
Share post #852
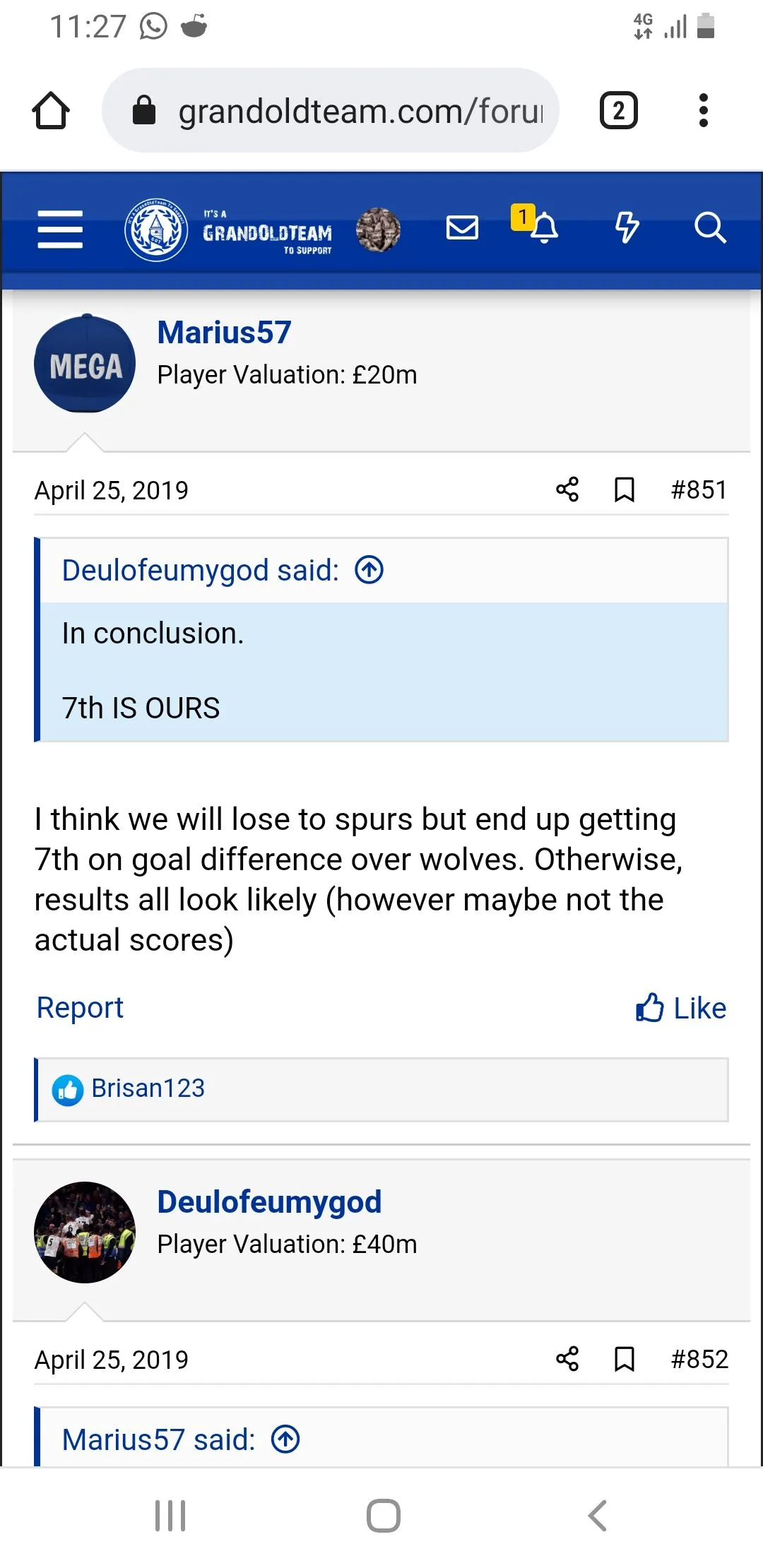click(567, 1359)
